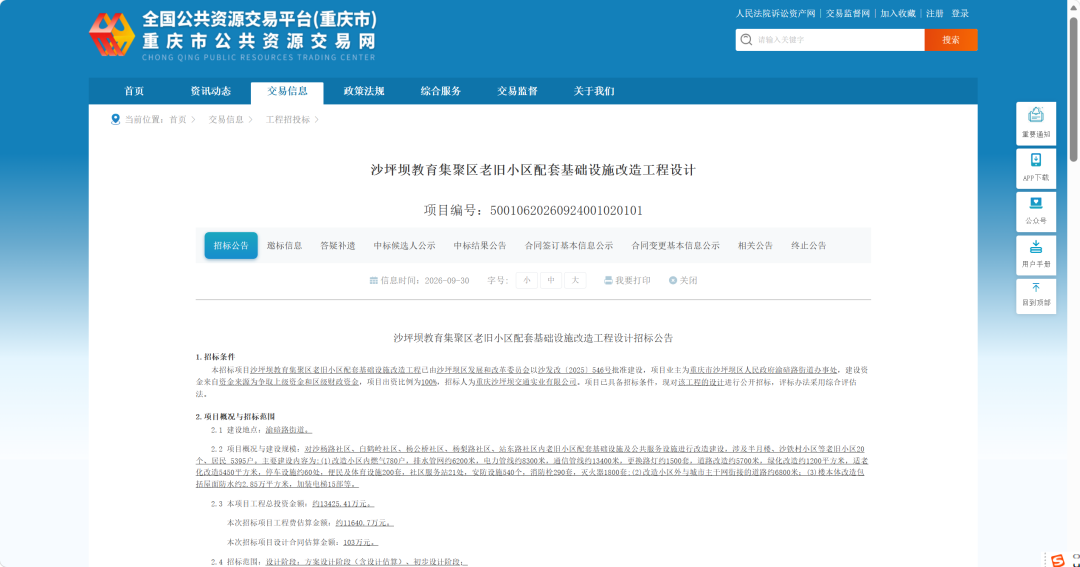The width and height of the screenshot is (1080, 567).
Task: Click the chevron after 交易信息 in breadcrumb
Action: click(251, 120)
